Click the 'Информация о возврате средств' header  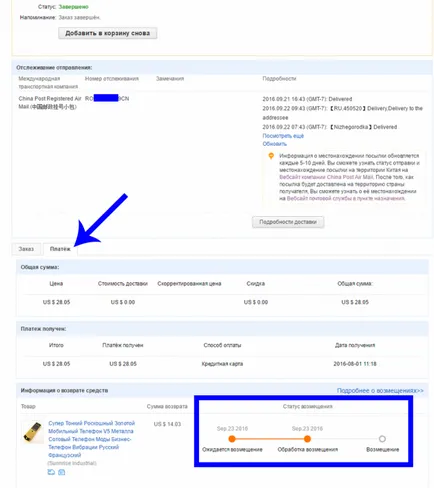[64, 390]
